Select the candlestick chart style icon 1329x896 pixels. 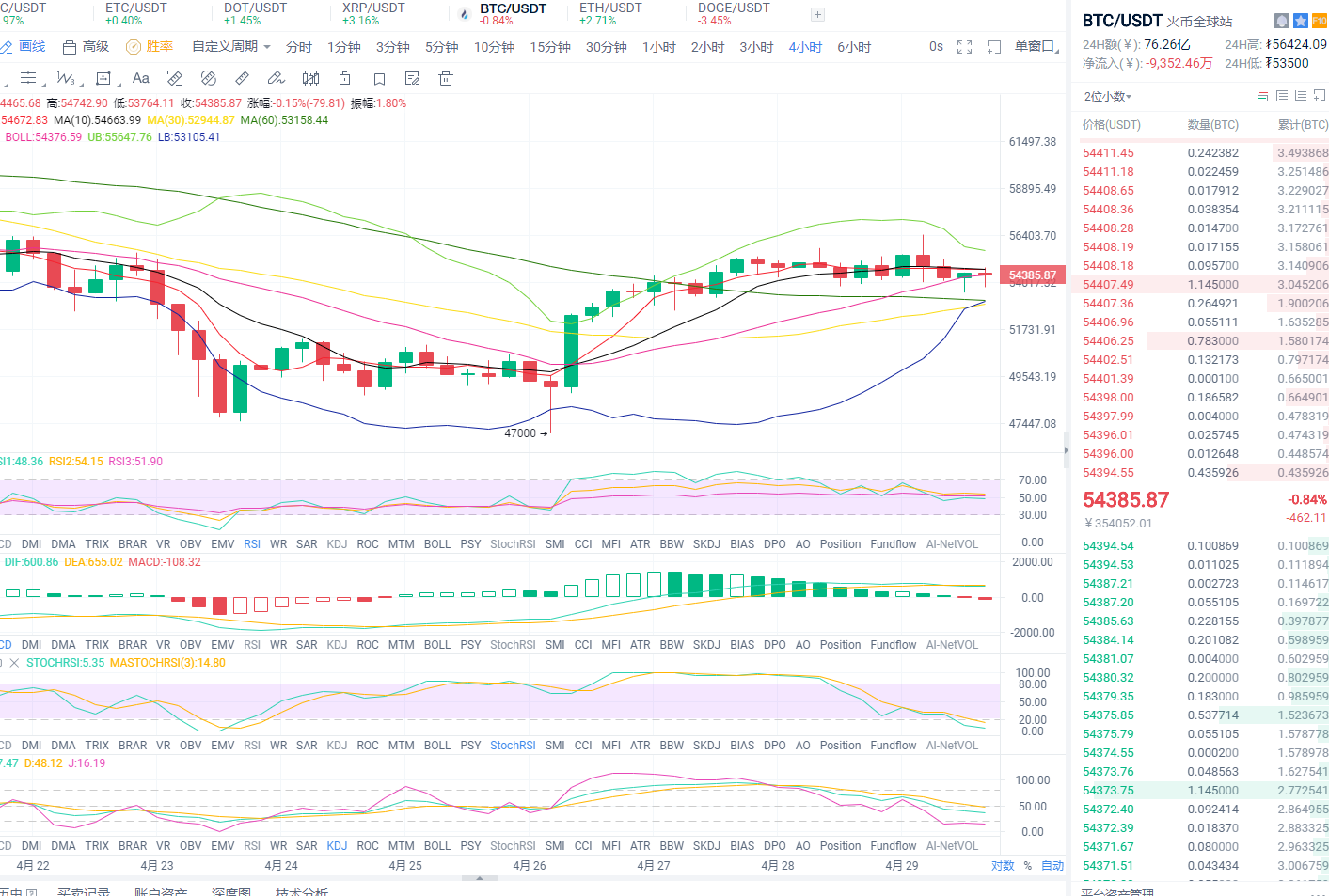click(x=310, y=79)
